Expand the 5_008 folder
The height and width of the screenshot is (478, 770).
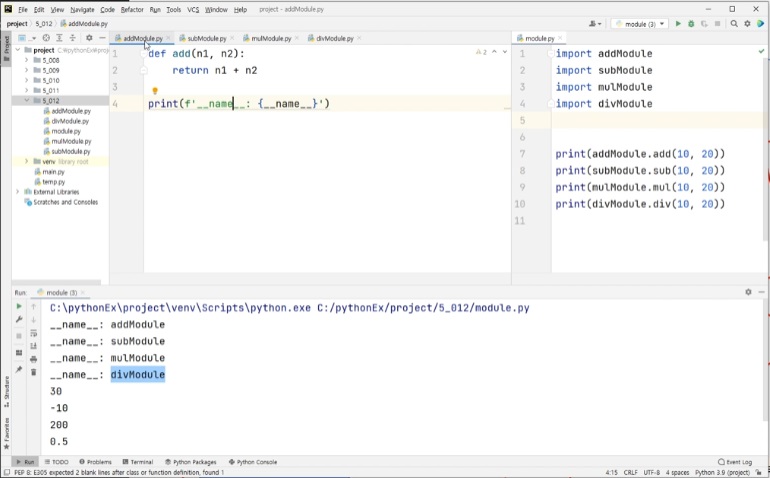click(26, 60)
